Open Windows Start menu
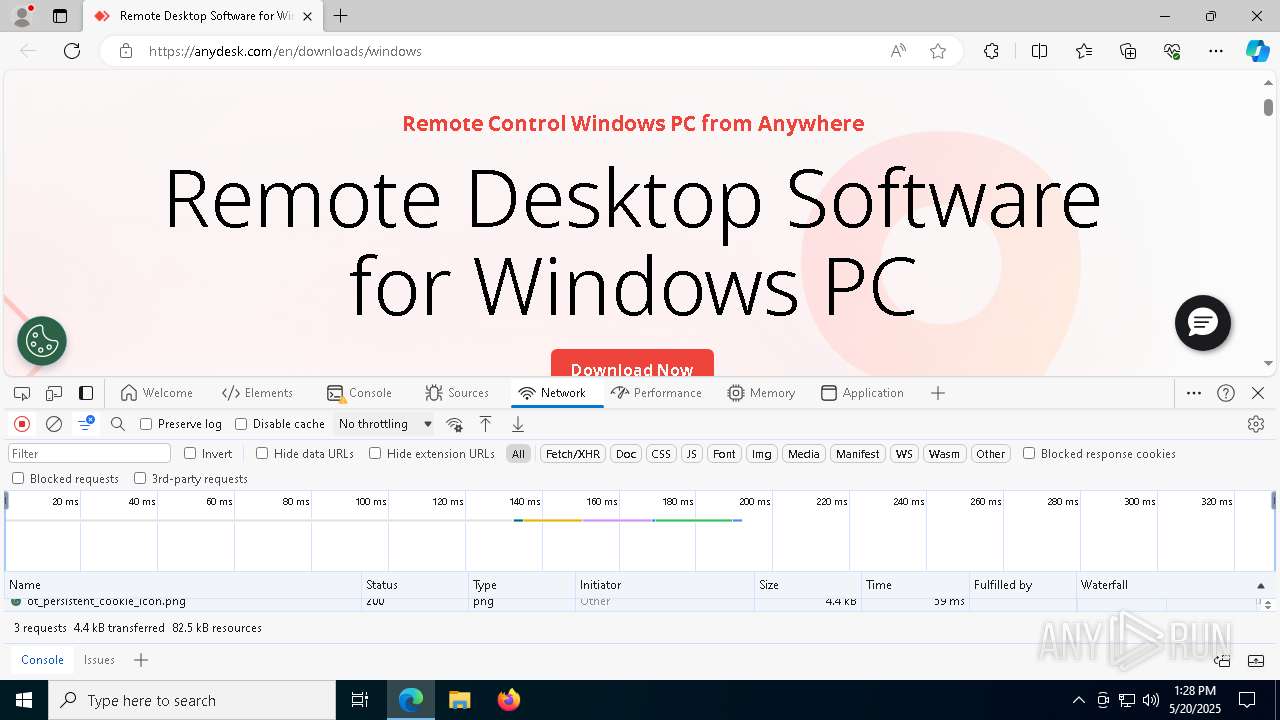Screen dimensions: 1280x720 [24, 700]
